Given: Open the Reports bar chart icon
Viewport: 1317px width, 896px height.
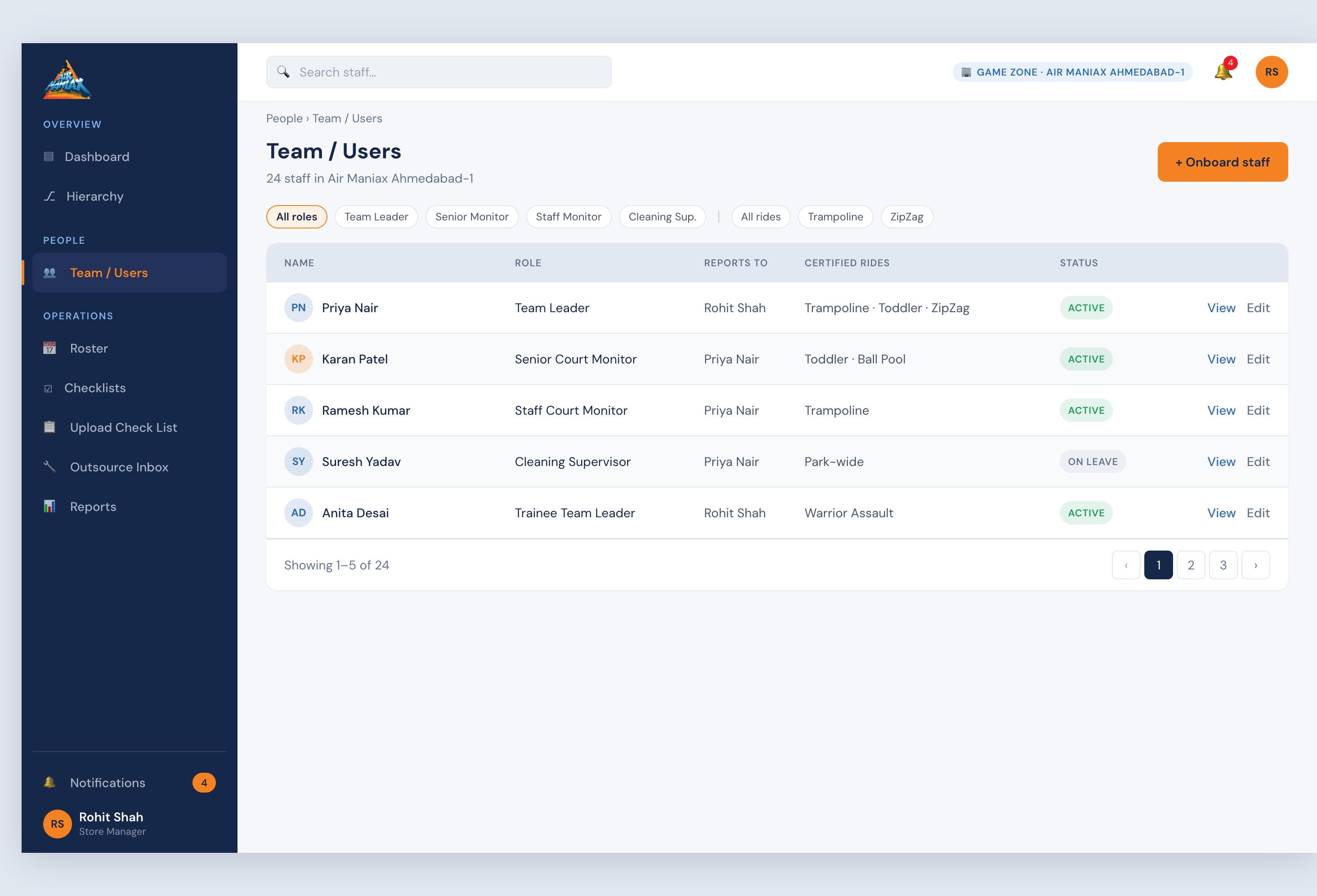Looking at the screenshot, I should [x=50, y=506].
